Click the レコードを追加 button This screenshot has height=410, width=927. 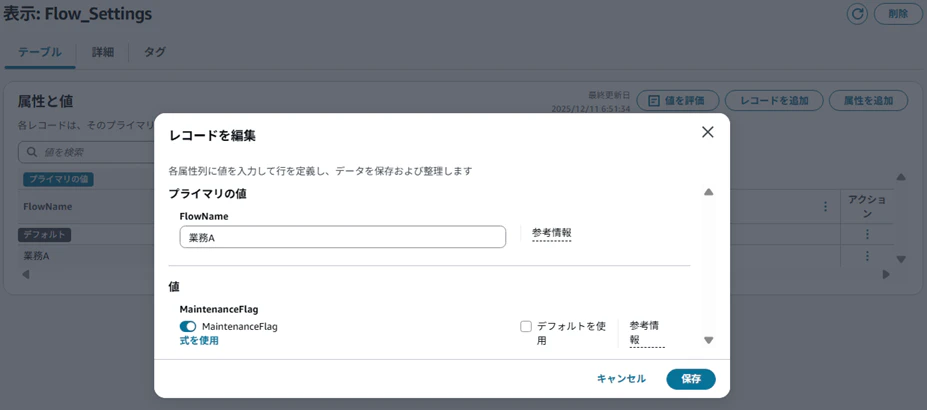[x=774, y=100]
